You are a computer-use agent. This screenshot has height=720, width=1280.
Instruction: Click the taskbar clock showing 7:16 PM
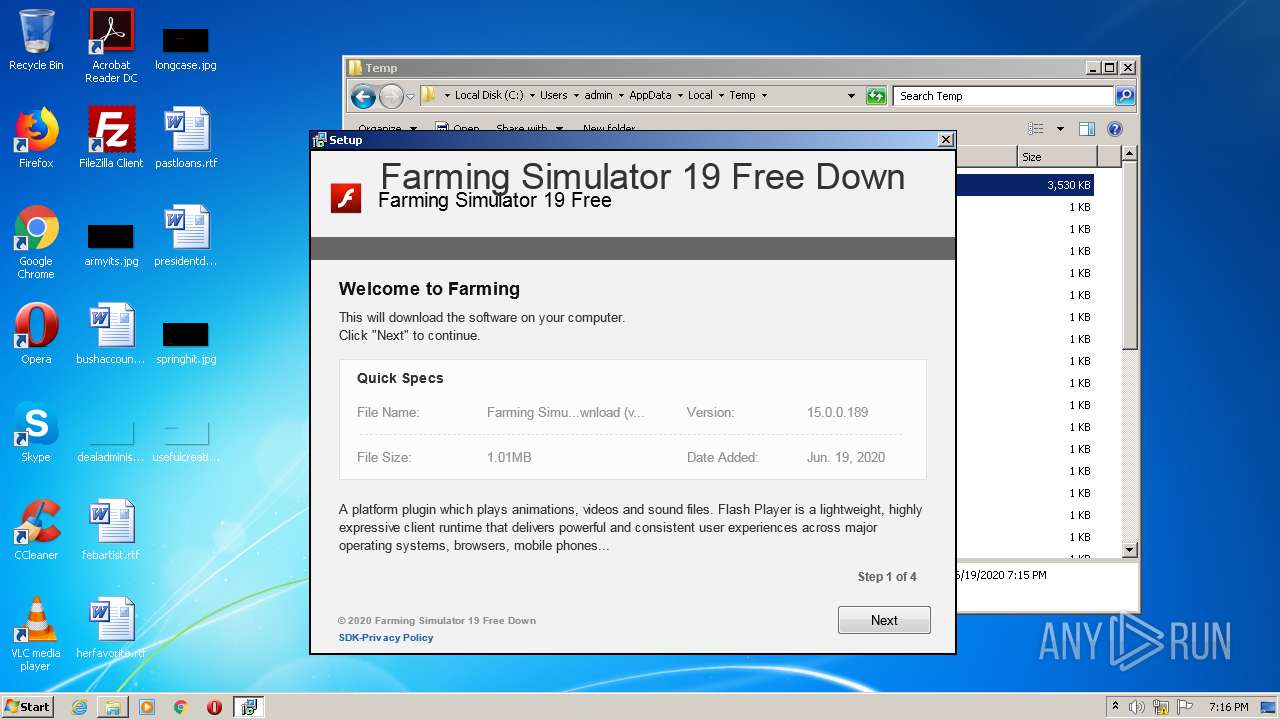1228,707
